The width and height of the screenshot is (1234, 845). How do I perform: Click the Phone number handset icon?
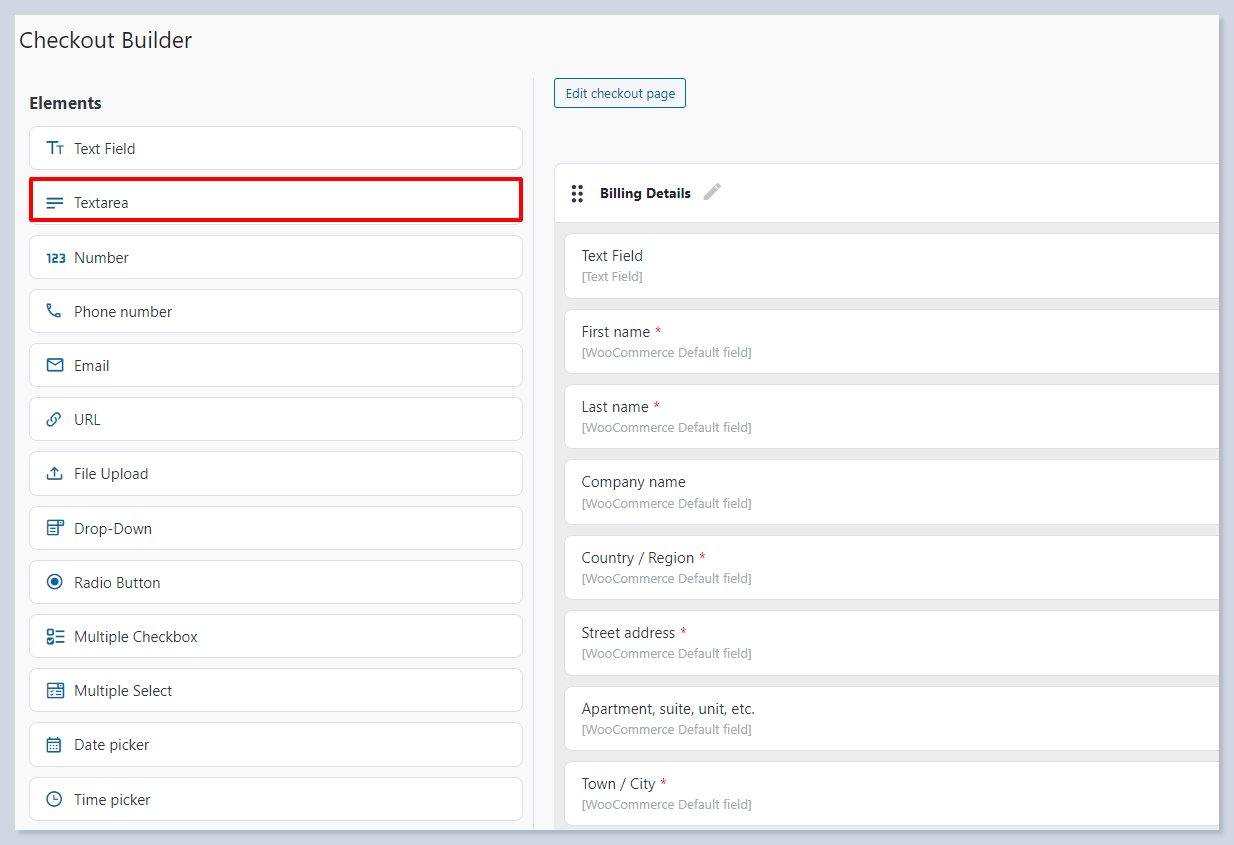point(54,312)
